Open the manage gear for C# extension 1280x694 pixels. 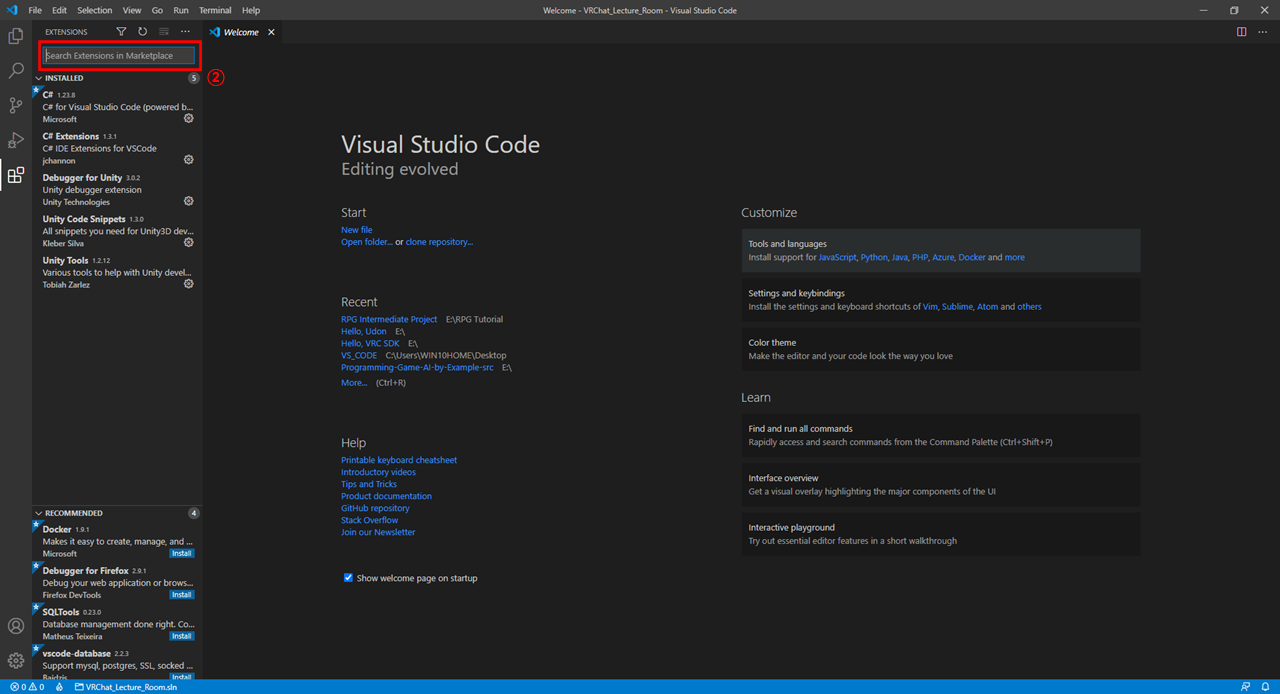tap(188, 118)
